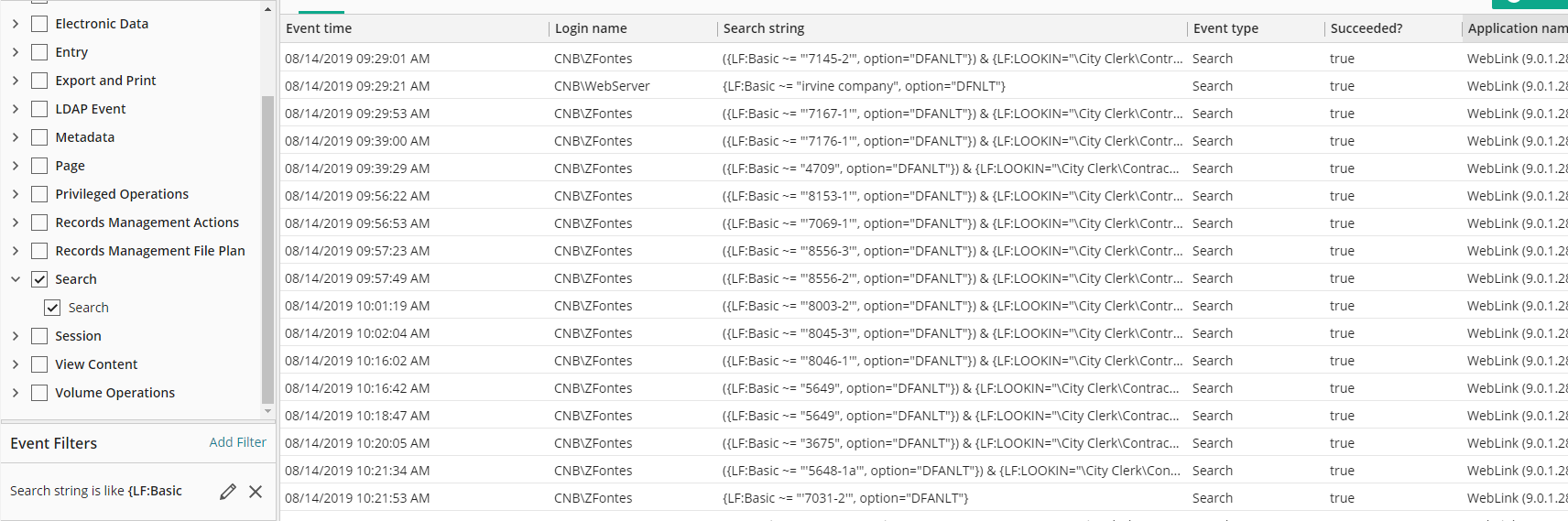Image resolution: width=1568 pixels, height=521 pixels.
Task: Expand the Privileged Operations node
Action: [x=16, y=194]
